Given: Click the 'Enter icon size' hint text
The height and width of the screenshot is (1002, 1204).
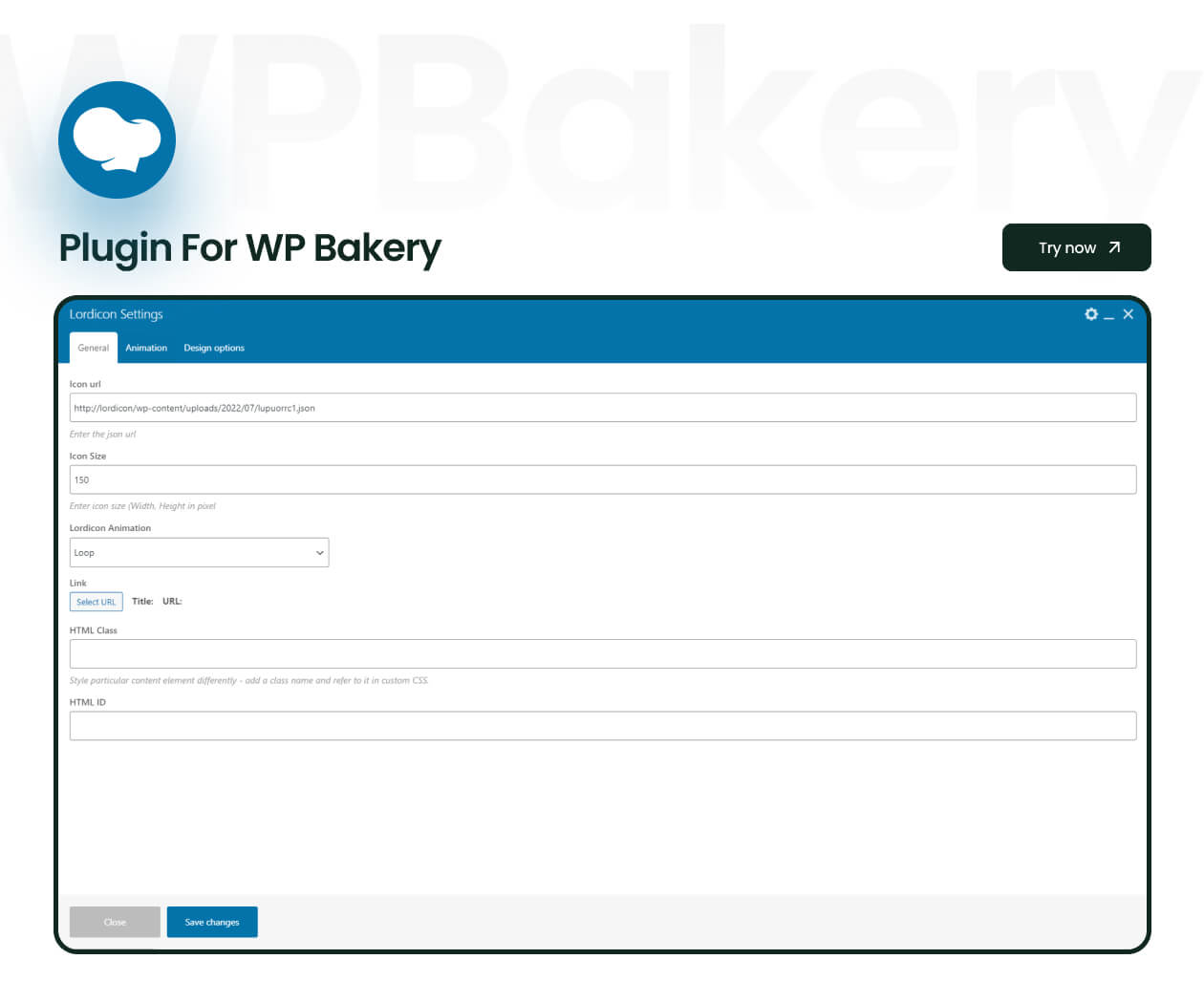Looking at the screenshot, I should coord(142,506).
